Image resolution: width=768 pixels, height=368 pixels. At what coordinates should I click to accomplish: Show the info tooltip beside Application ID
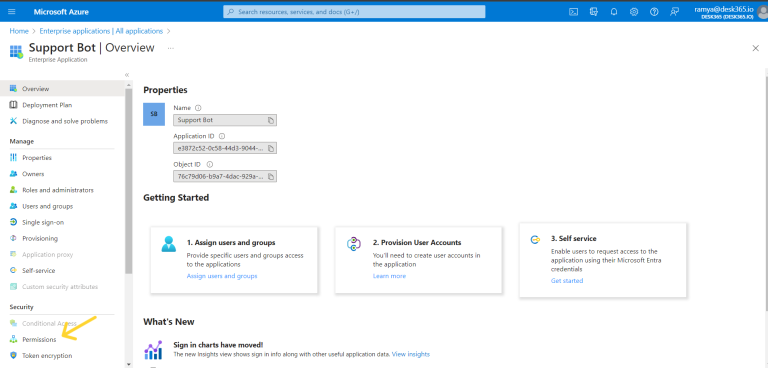pos(221,136)
